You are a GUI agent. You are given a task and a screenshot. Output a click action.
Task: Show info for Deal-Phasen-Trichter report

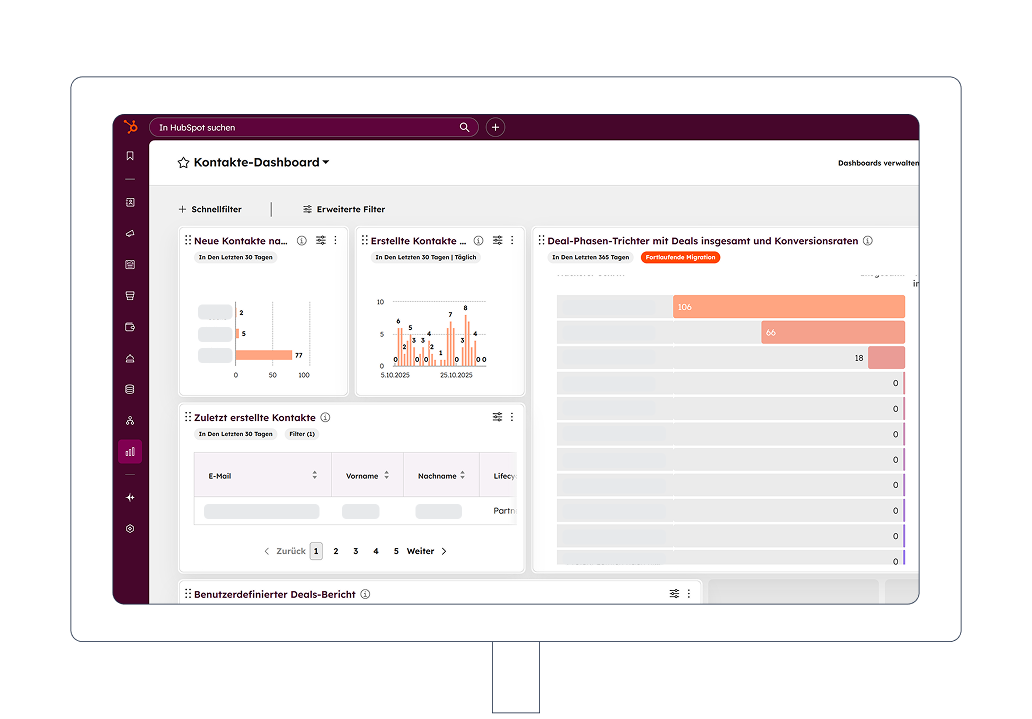coord(868,241)
